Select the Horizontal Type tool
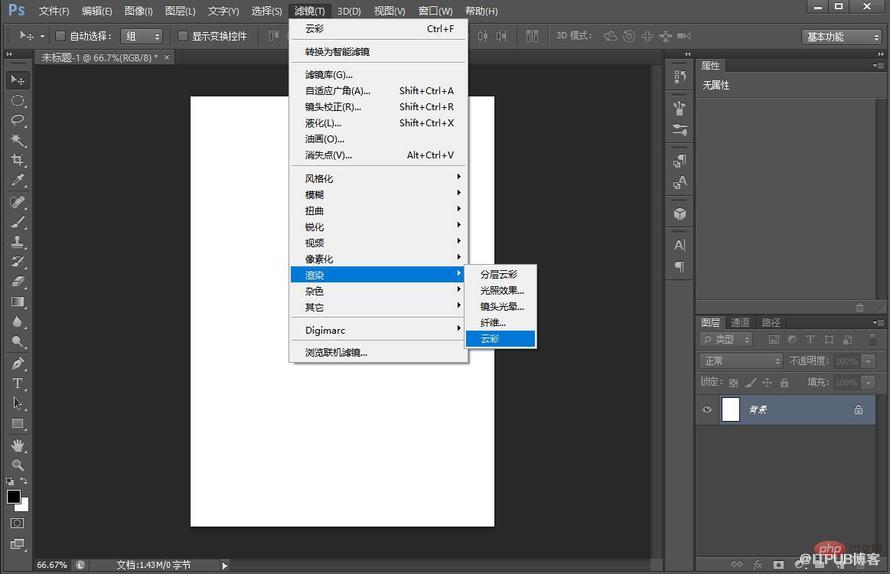 click(18, 383)
